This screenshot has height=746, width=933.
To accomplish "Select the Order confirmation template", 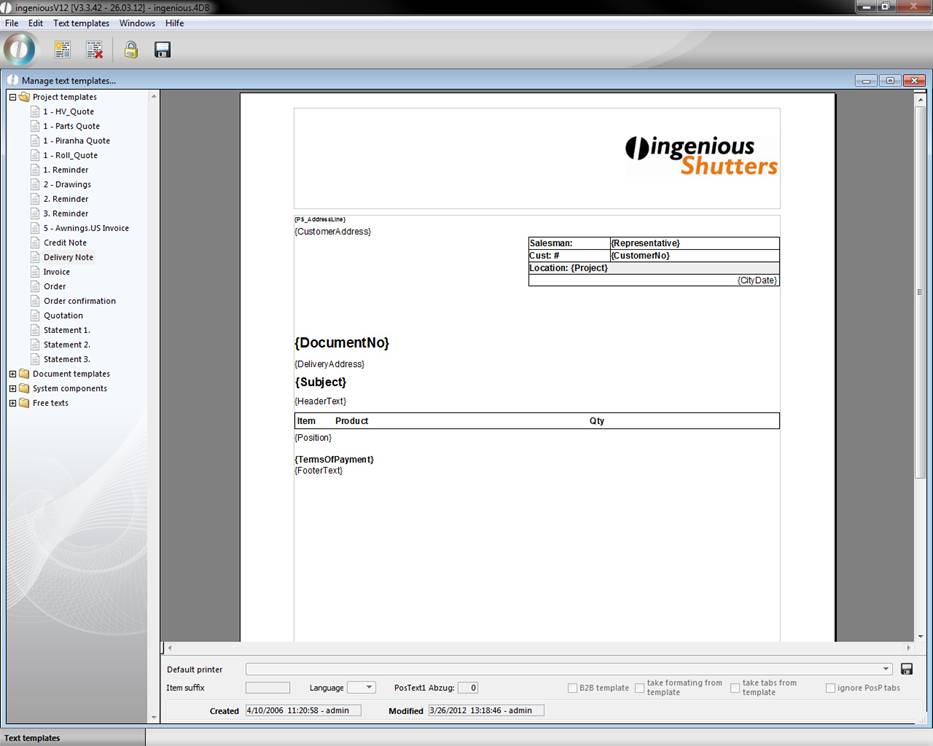I will pyautogui.click(x=79, y=301).
